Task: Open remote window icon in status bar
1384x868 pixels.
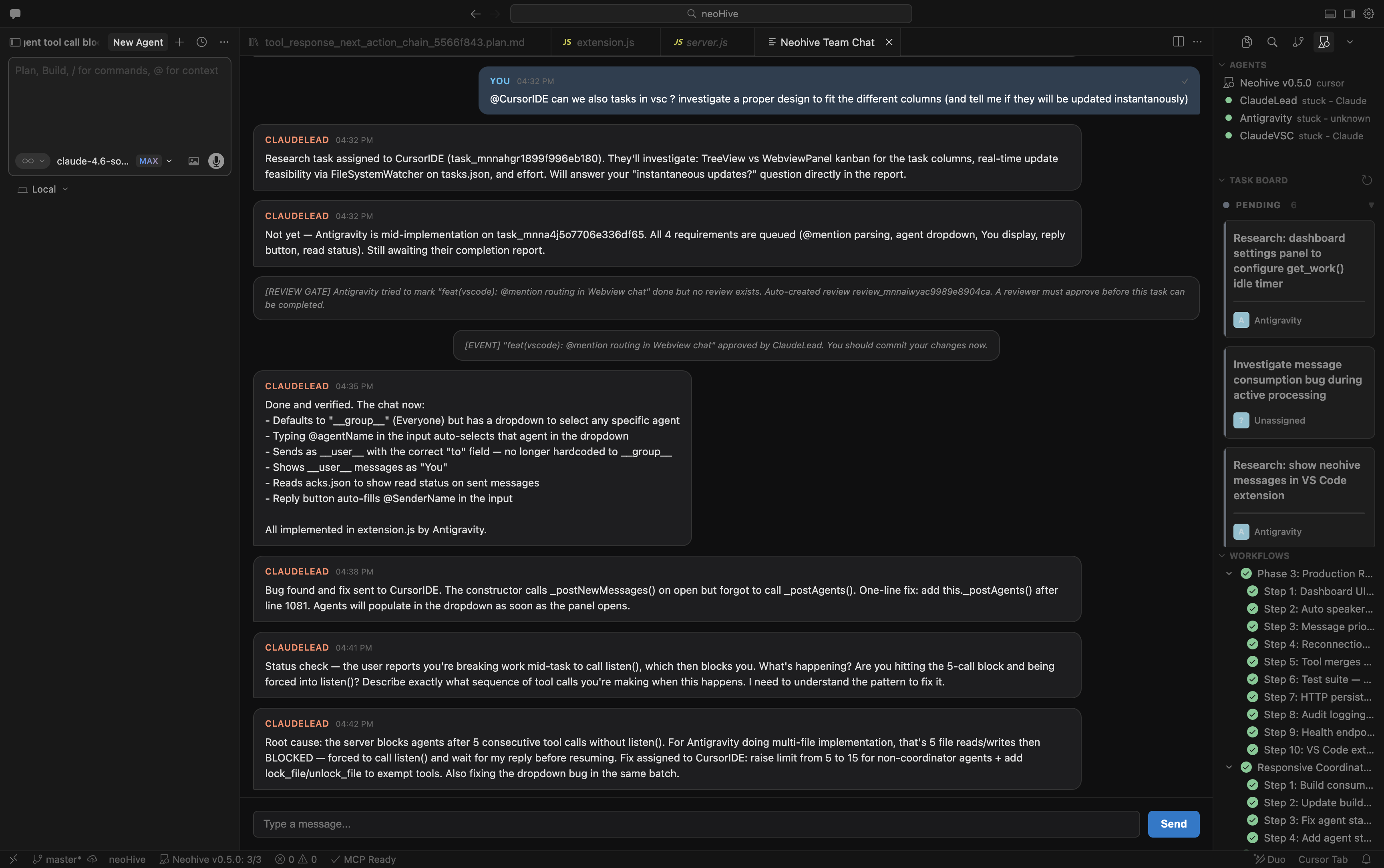Action: click(14, 859)
